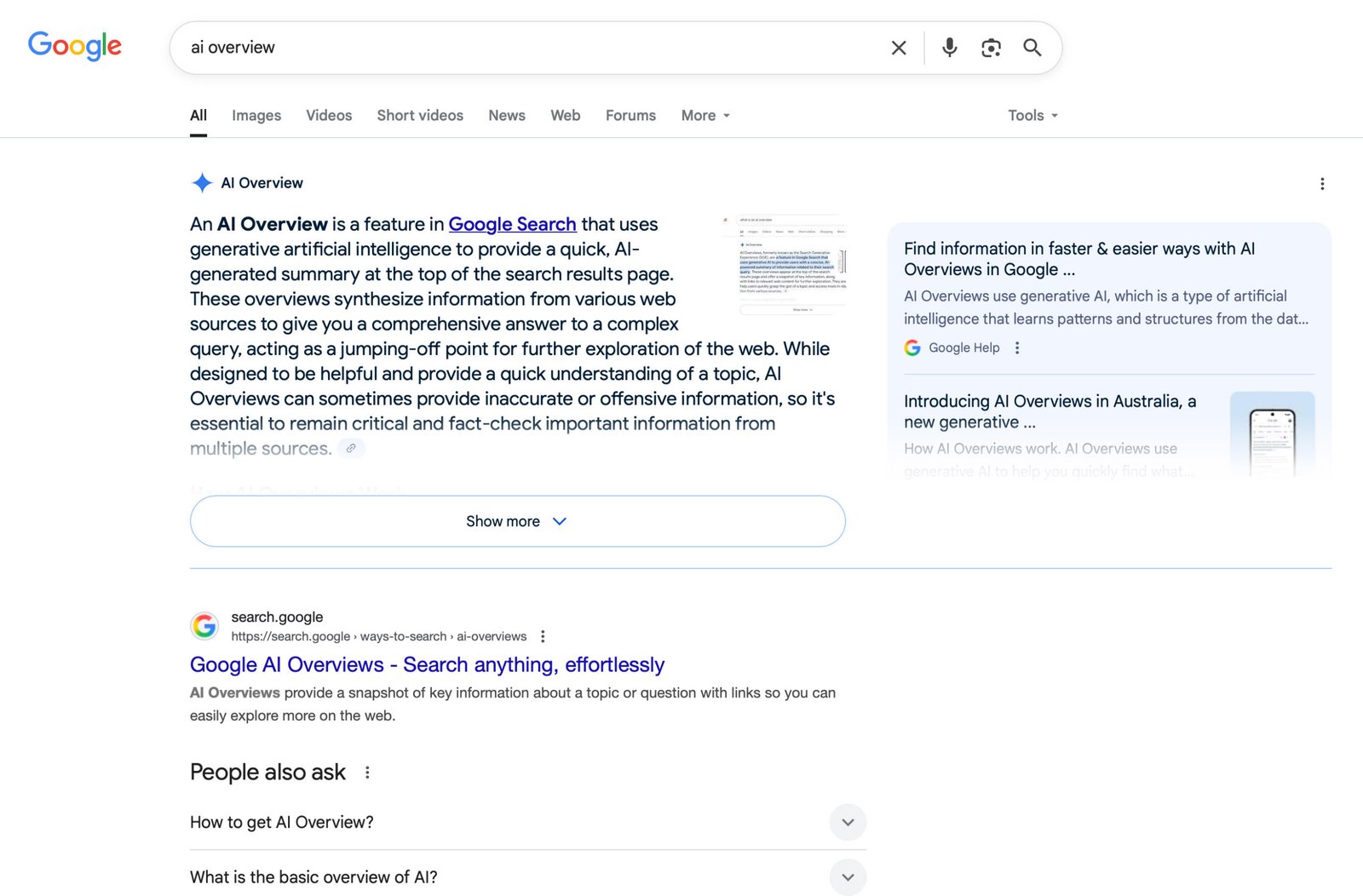Open the AI Overview screenshot thumbnail
The width and height of the screenshot is (1363, 896).
point(784,265)
